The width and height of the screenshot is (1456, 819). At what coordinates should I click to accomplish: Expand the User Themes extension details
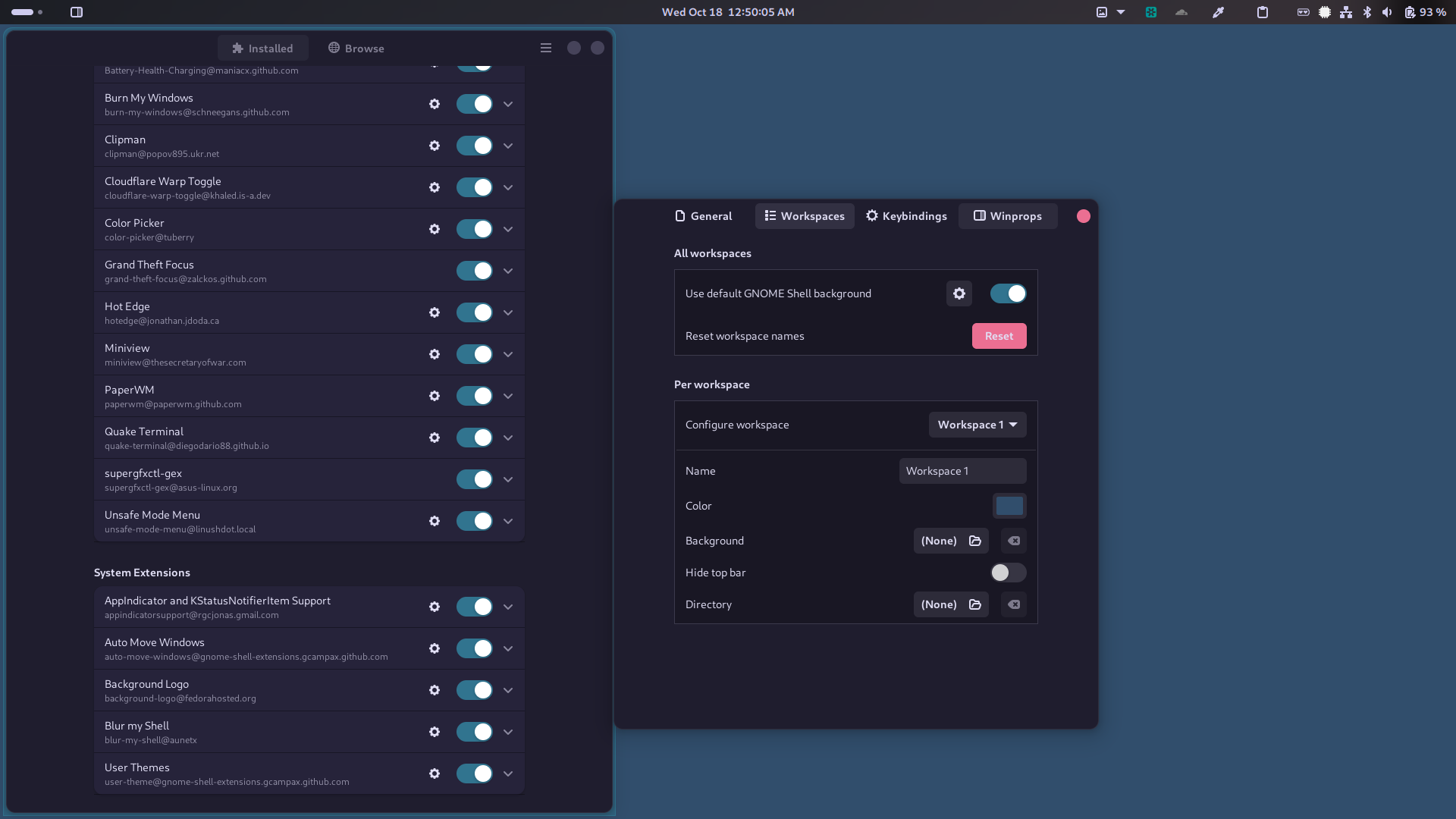(x=507, y=773)
